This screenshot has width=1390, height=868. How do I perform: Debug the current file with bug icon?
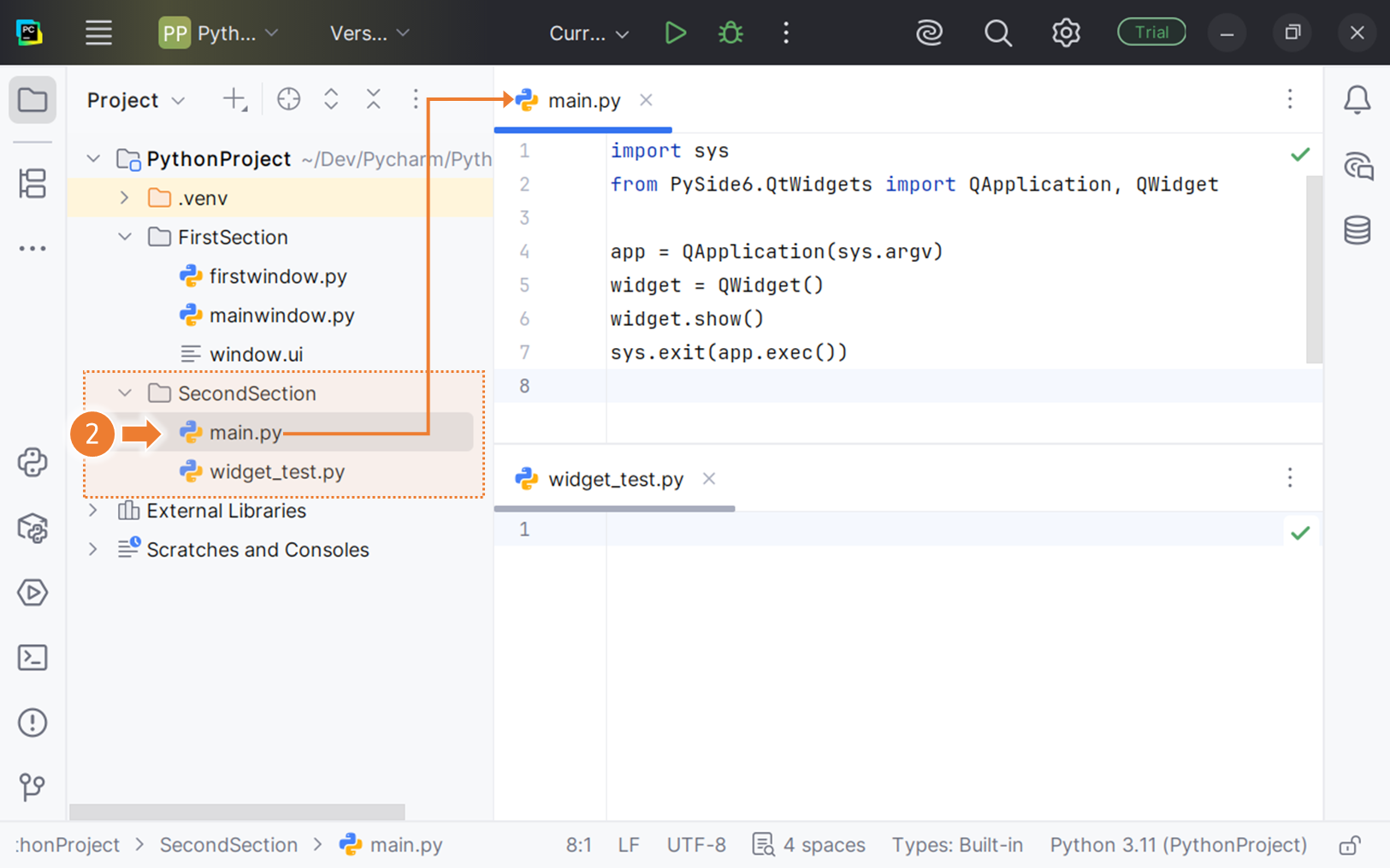point(730,32)
